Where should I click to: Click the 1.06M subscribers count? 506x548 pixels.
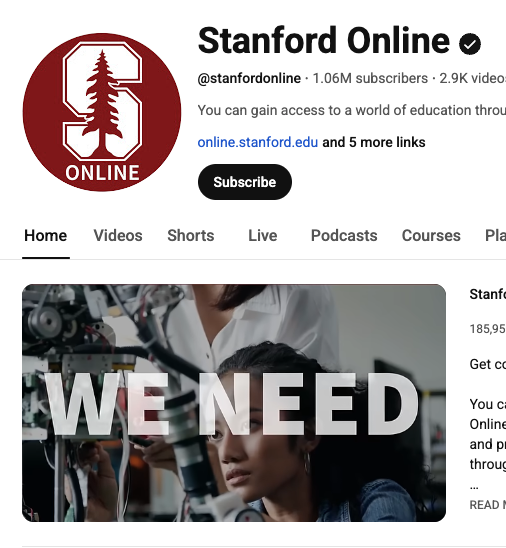point(370,78)
